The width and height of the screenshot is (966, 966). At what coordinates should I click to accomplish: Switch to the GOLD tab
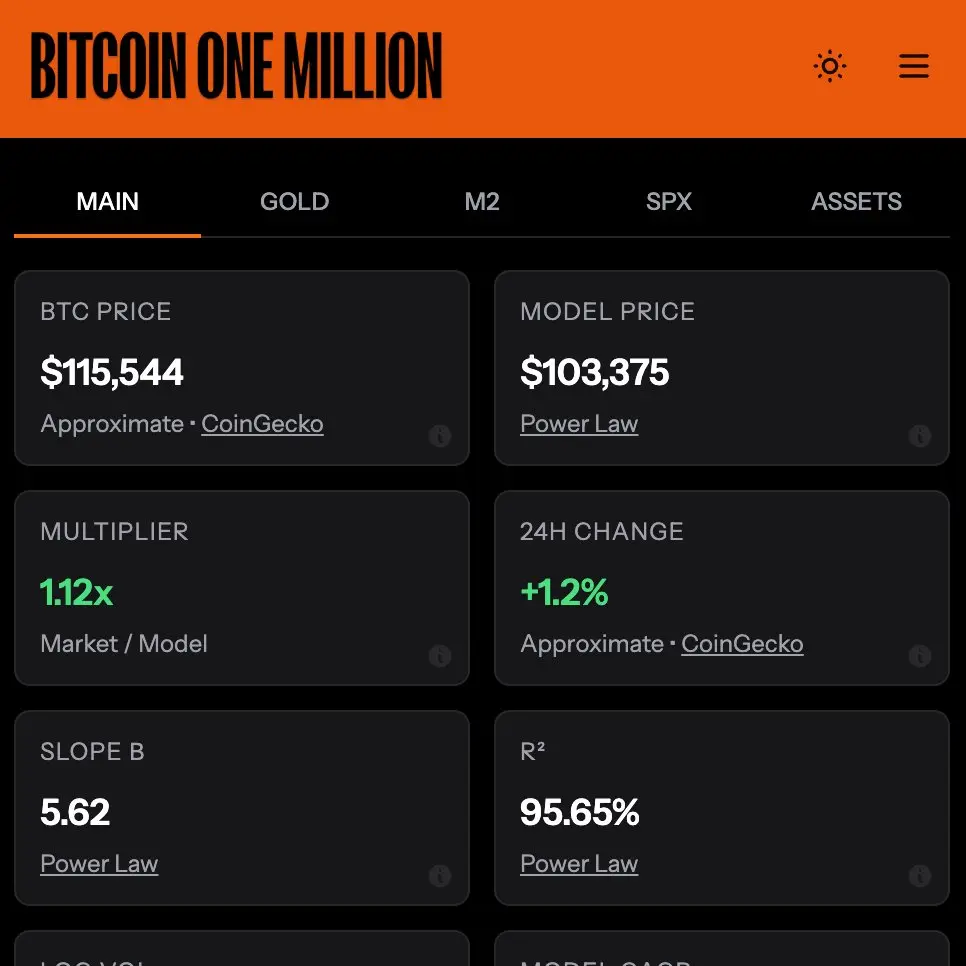point(294,202)
